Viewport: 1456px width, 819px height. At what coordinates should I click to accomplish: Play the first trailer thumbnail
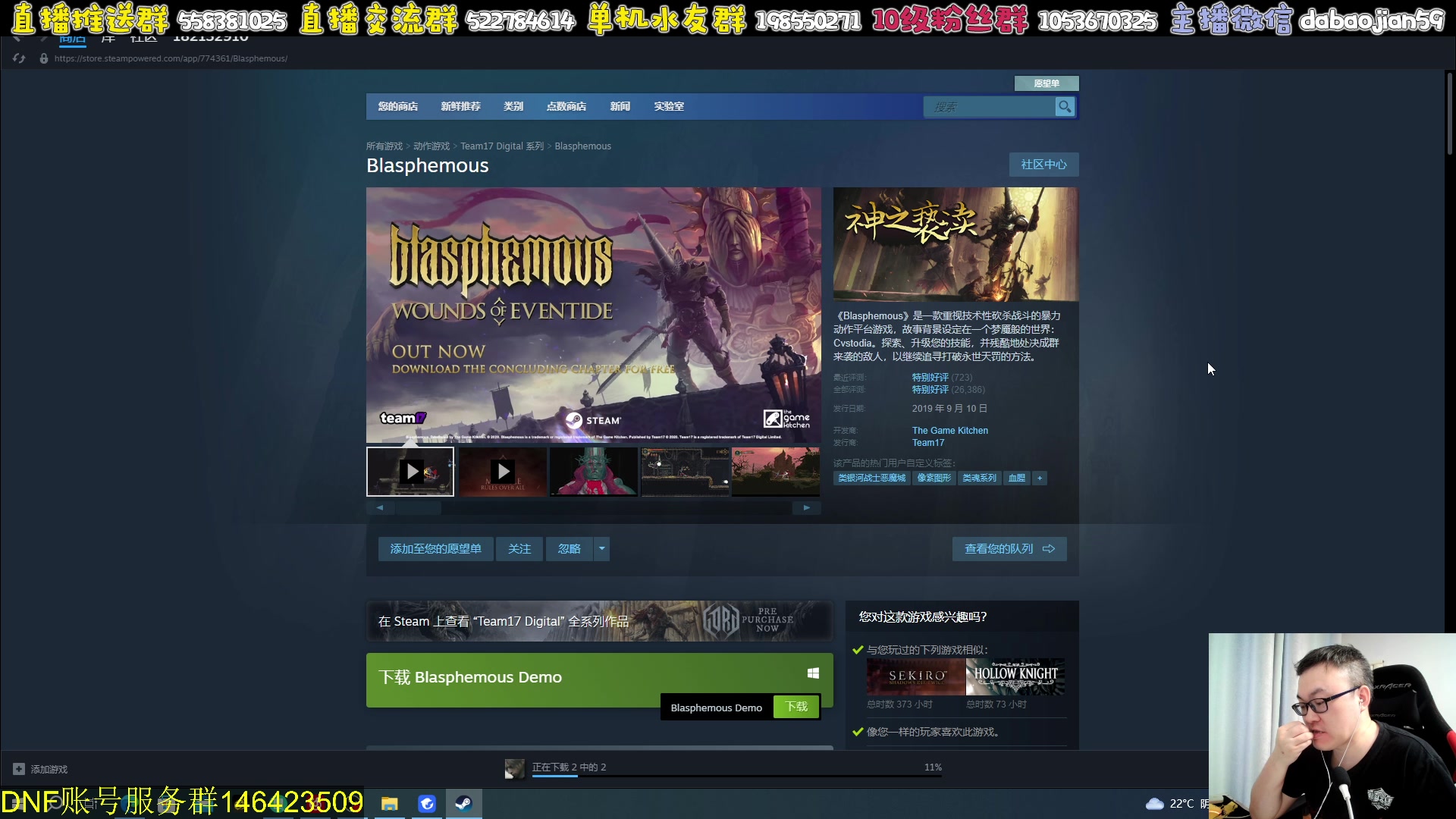point(410,472)
